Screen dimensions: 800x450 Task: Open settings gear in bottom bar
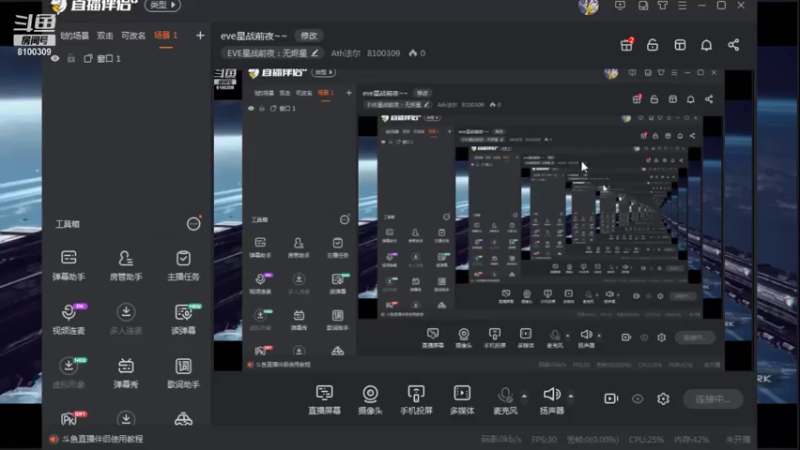coord(663,399)
